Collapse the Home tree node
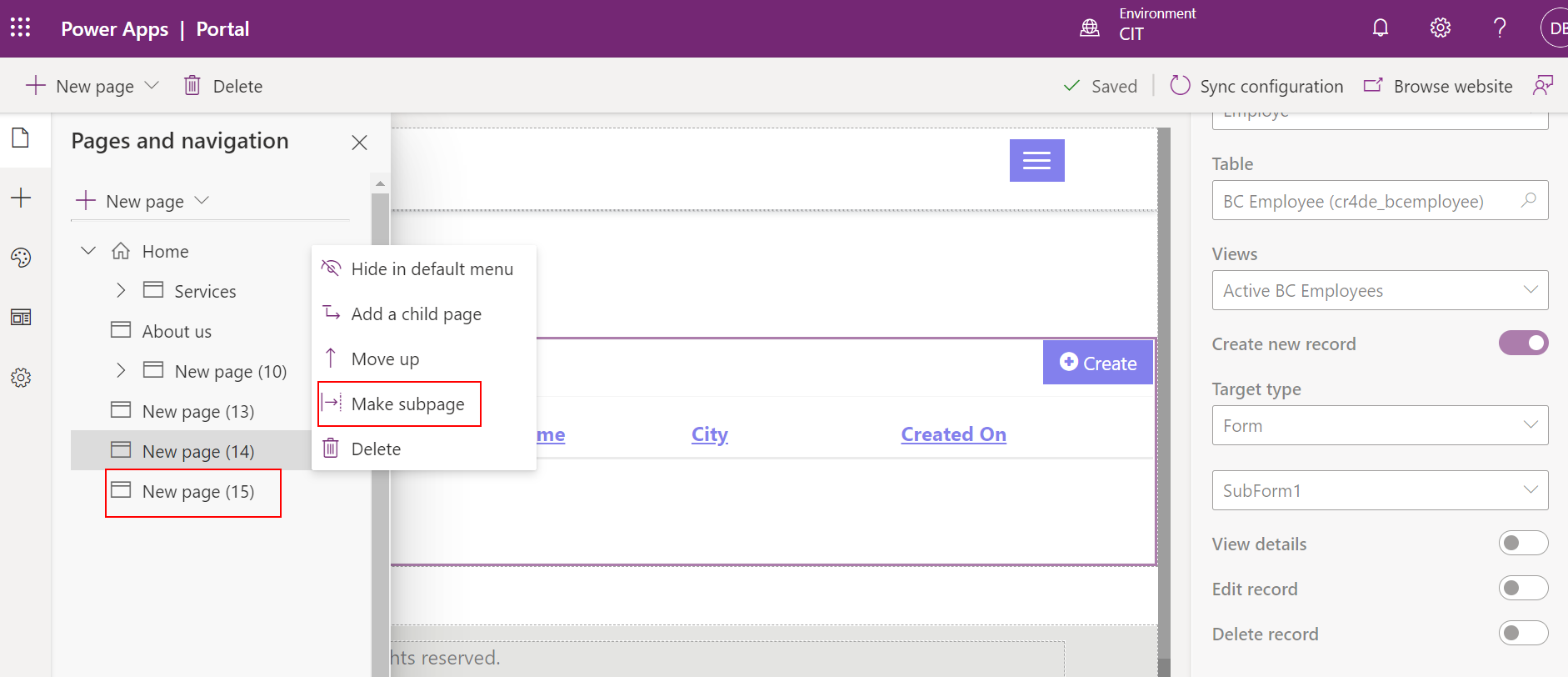This screenshot has width=1568, height=677. (88, 250)
